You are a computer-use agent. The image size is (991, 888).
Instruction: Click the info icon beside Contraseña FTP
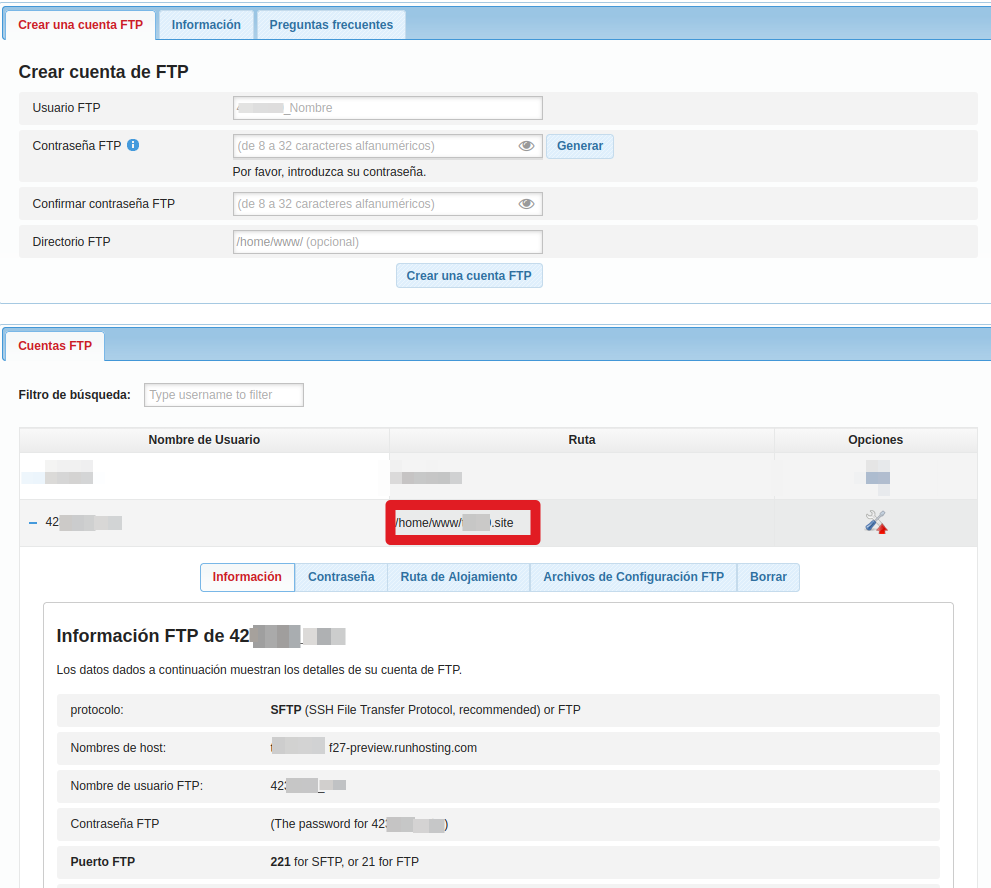coord(133,145)
